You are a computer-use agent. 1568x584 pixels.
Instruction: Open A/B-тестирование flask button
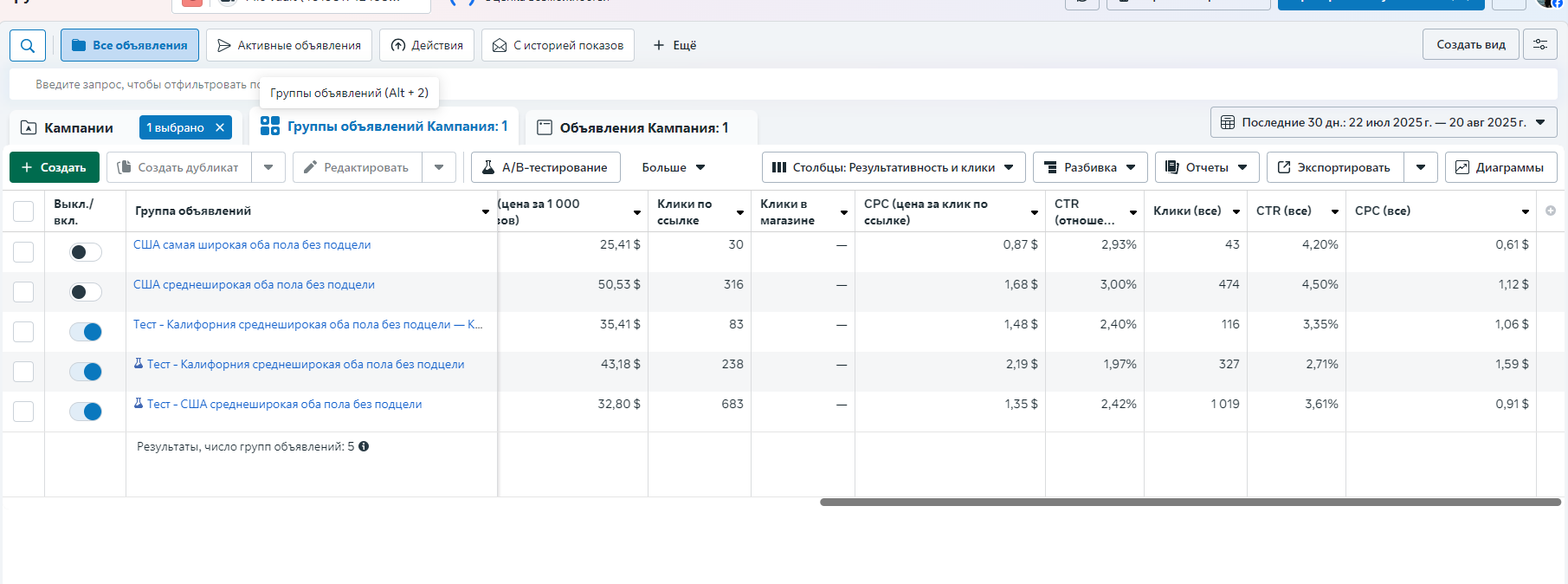[x=545, y=167]
